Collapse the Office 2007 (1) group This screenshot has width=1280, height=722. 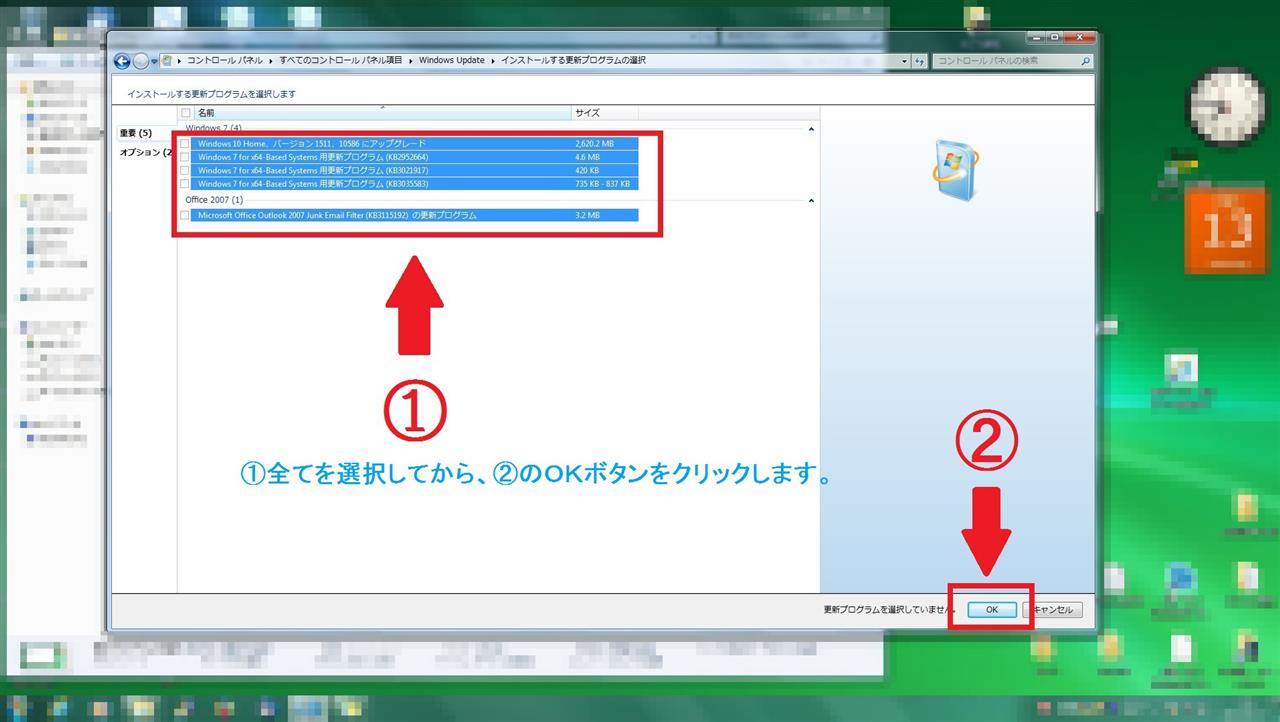(811, 200)
